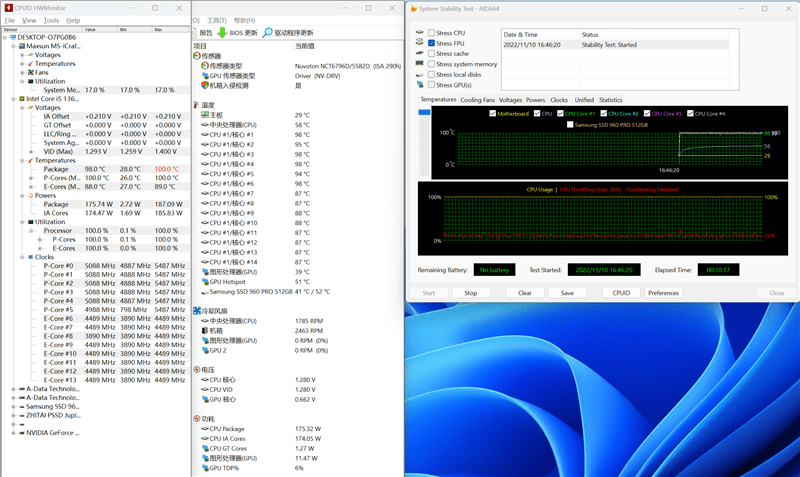
Task: Switch to the Voltages tab
Action: click(x=510, y=100)
